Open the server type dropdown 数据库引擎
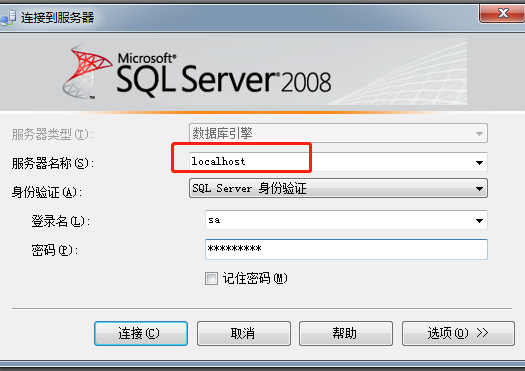Viewport: 525px width, 371px height. click(338, 133)
